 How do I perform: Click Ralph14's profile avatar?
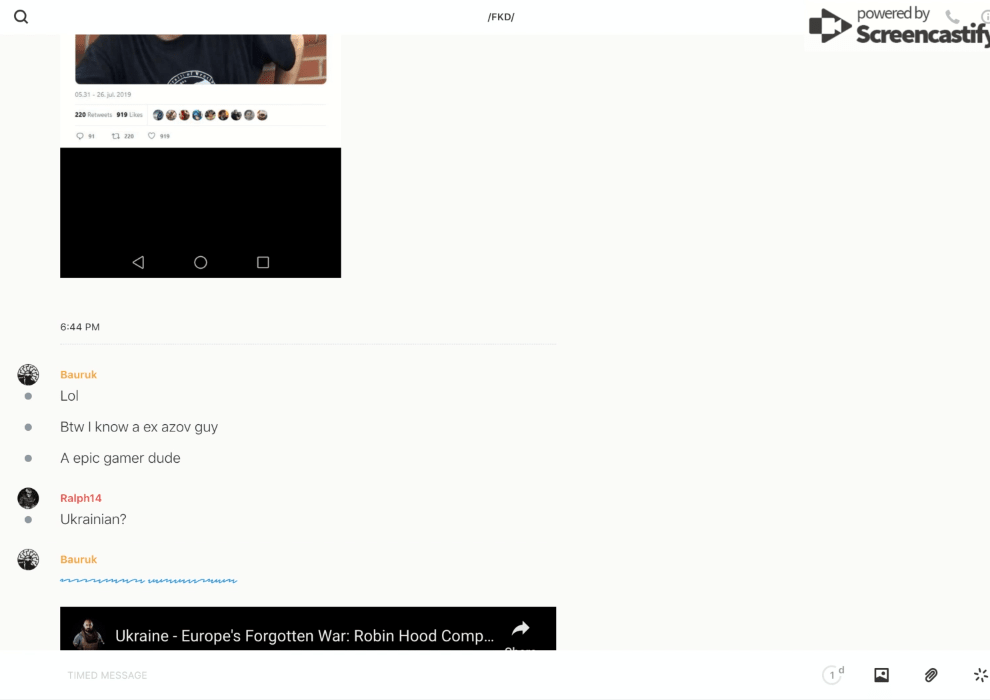(x=28, y=498)
